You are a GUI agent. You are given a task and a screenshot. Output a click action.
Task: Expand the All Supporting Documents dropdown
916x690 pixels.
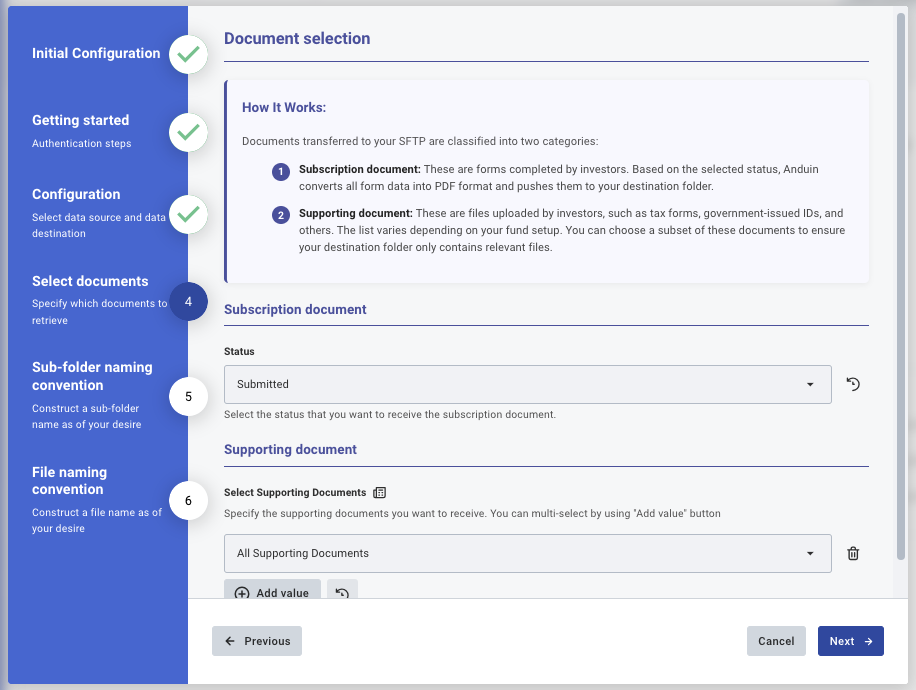point(528,553)
